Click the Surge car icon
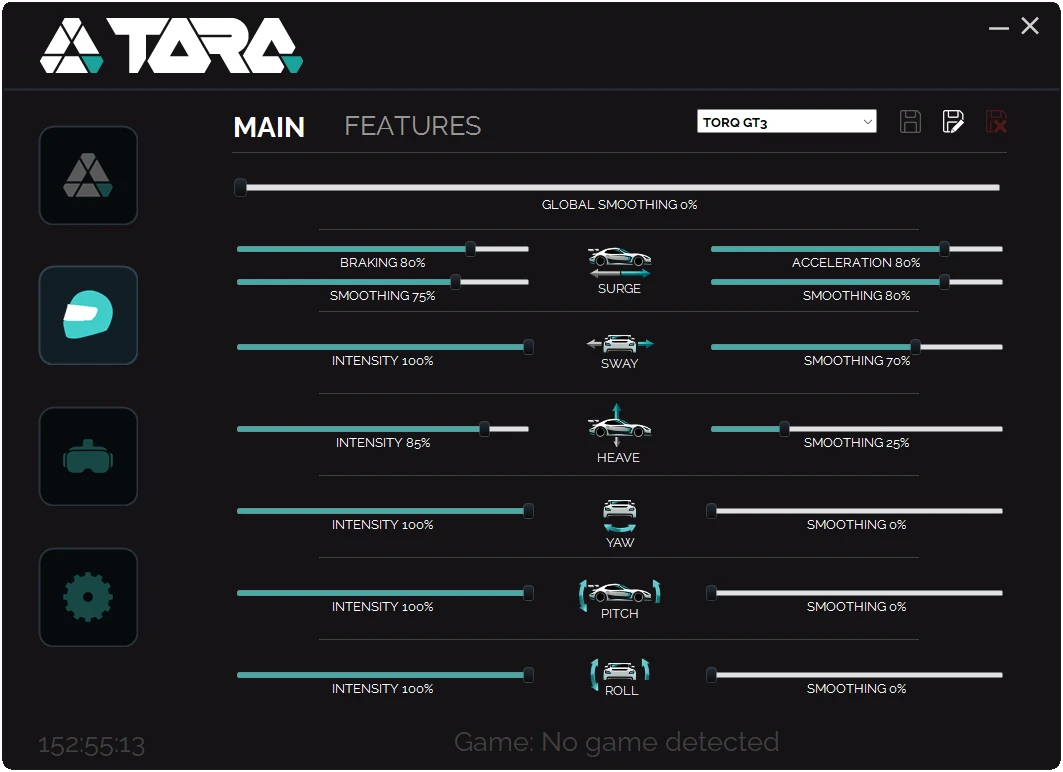This screenshot has height=772, width=1063. [x=619, y=262]
